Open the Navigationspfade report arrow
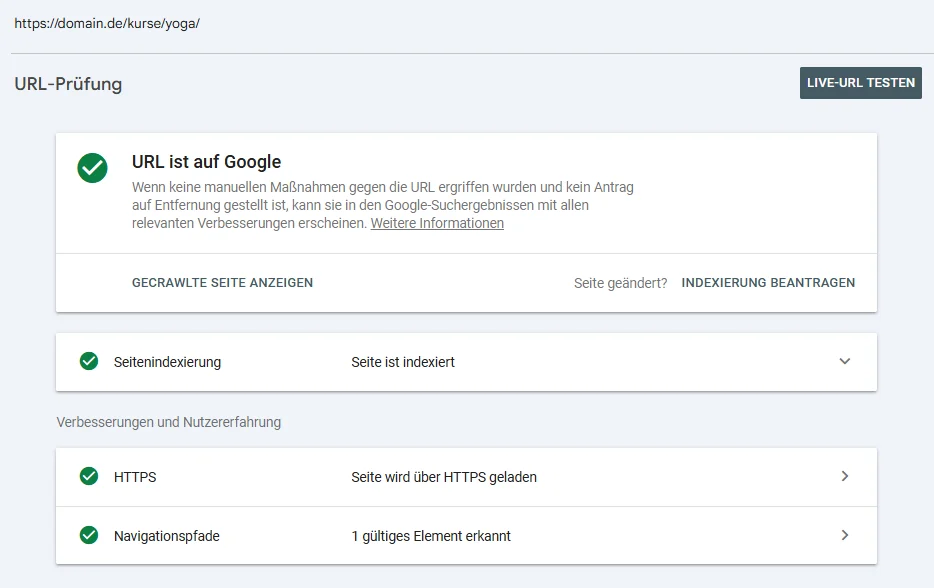The width and height of the screenshot is (934, 588). pos(845,536)
